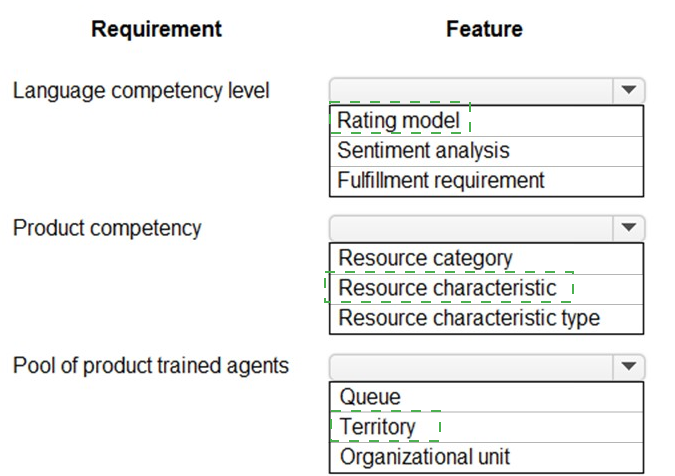The image size is (675, 476).
Task: Pick the Resource characteristic type option
Action: (486, 319)
